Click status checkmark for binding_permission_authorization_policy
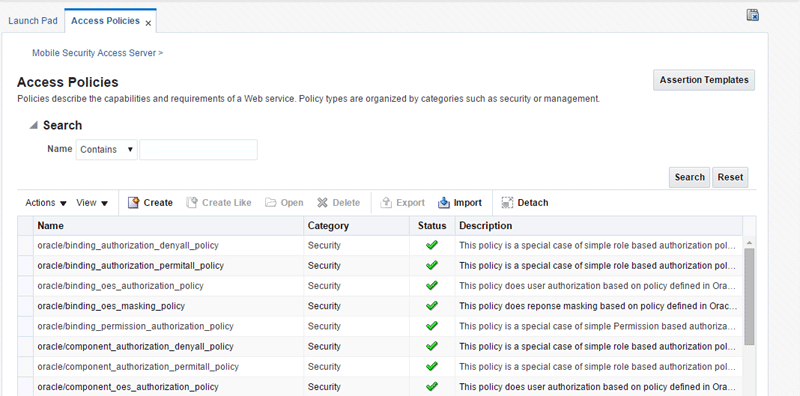Screen dimensions: 800x396 pyautogui.click(x=432, y=326)
